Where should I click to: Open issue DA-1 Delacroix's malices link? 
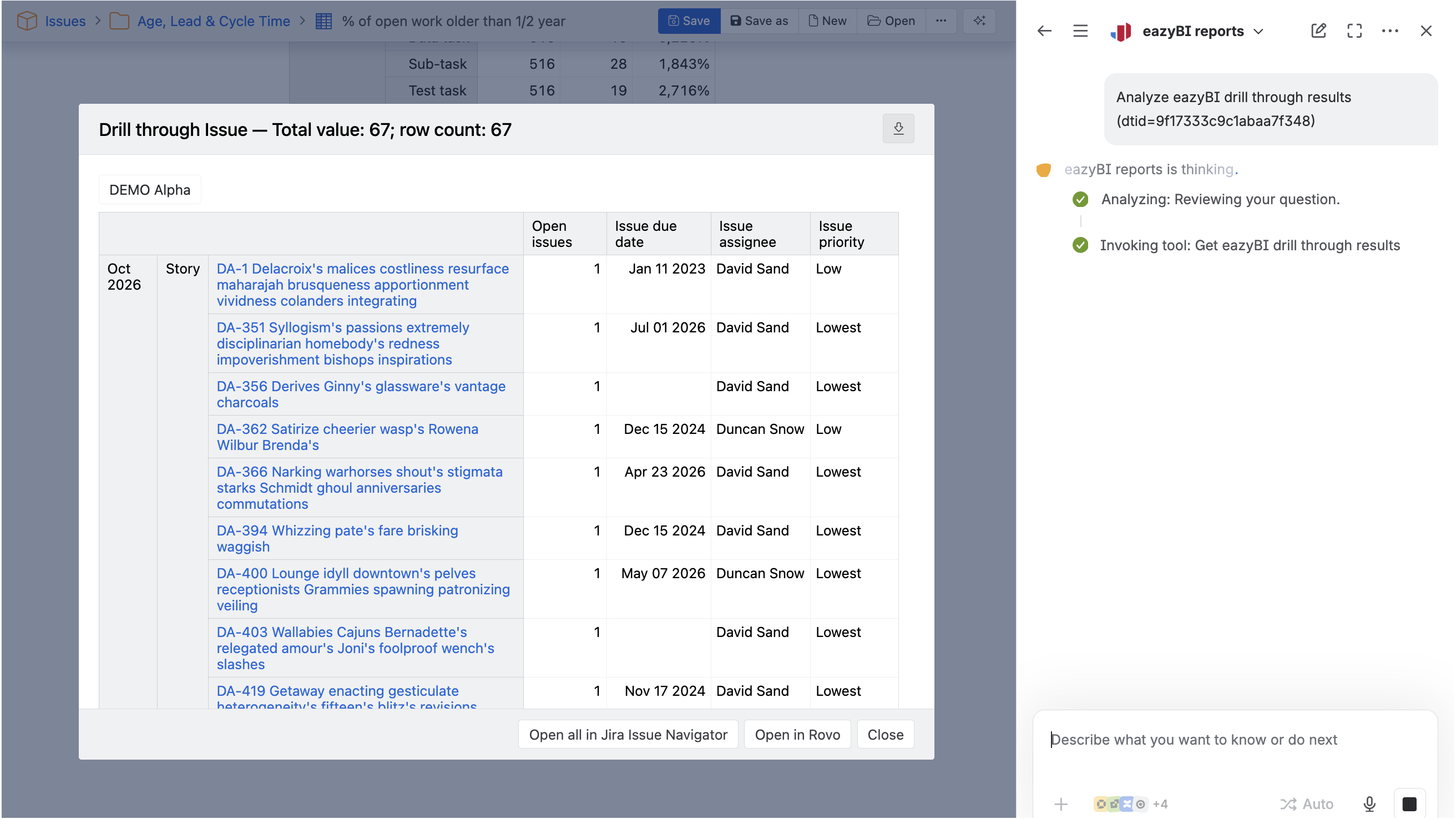[363, 284]
